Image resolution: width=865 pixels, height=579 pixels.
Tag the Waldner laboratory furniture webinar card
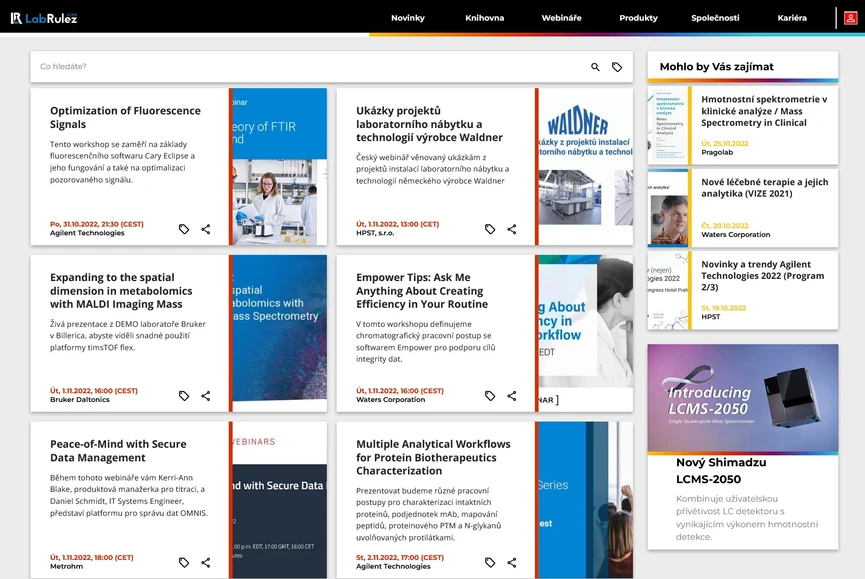pyautogui.click(x=490, y=229)
